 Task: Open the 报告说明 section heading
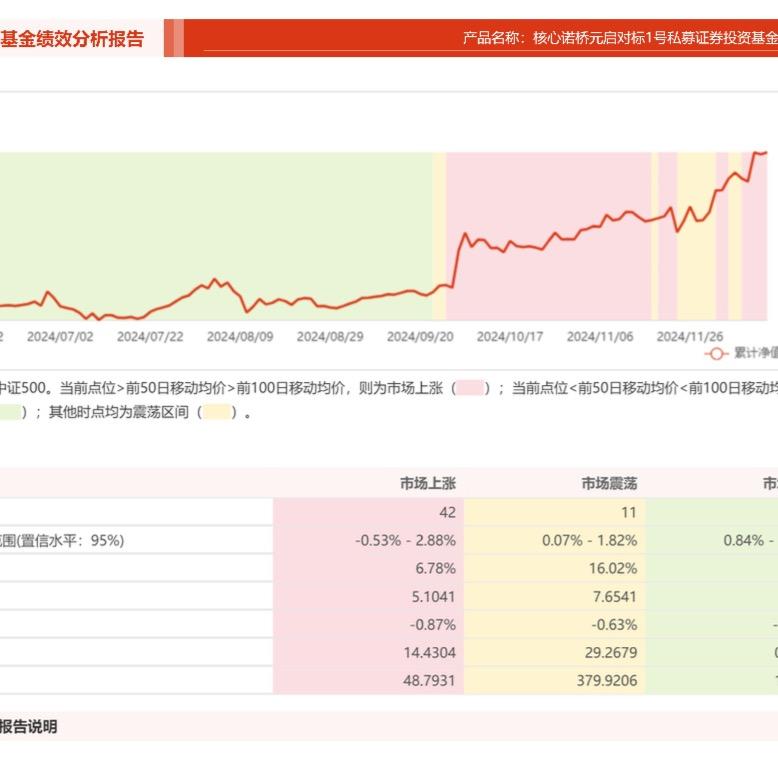(28, 727)
